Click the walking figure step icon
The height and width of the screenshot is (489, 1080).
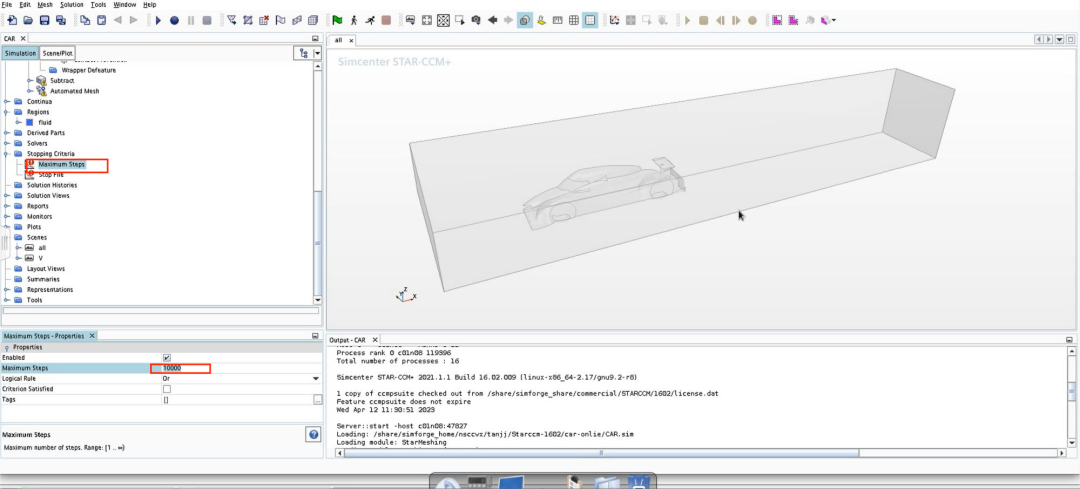click(x=354, y=21)
